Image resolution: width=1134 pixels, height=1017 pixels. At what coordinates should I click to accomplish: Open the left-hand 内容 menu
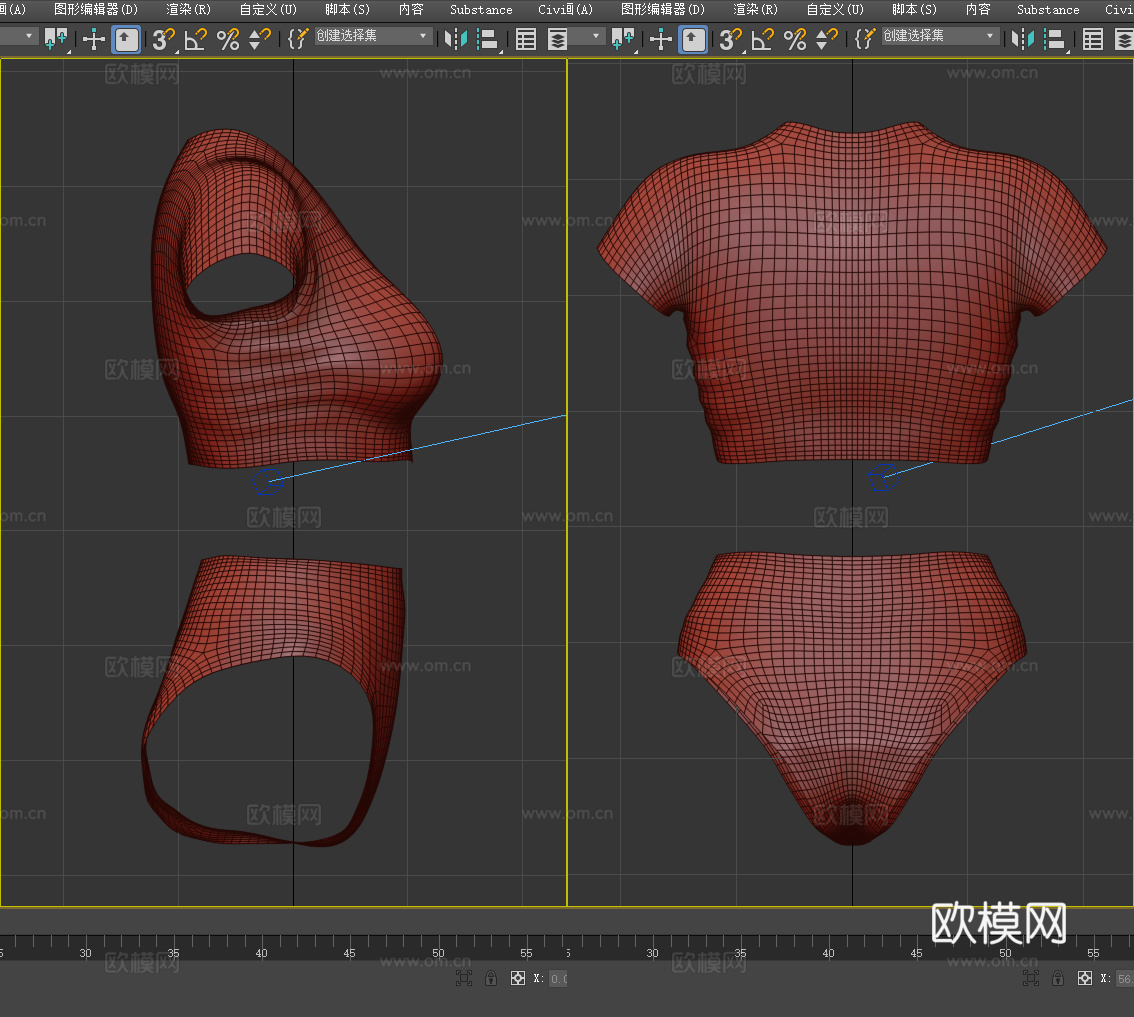tap(412, 9)
